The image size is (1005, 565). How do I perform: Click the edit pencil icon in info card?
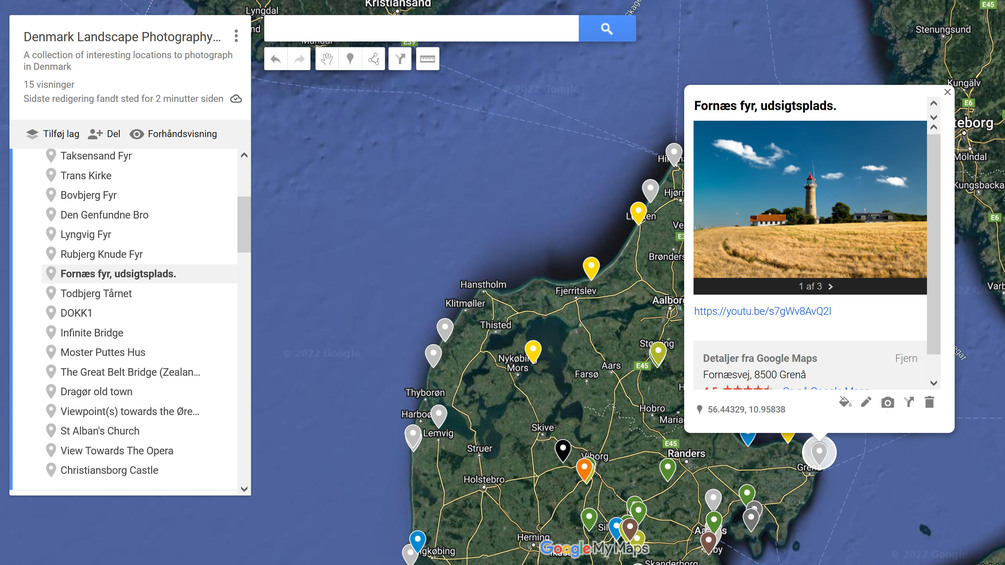point(866,402)
